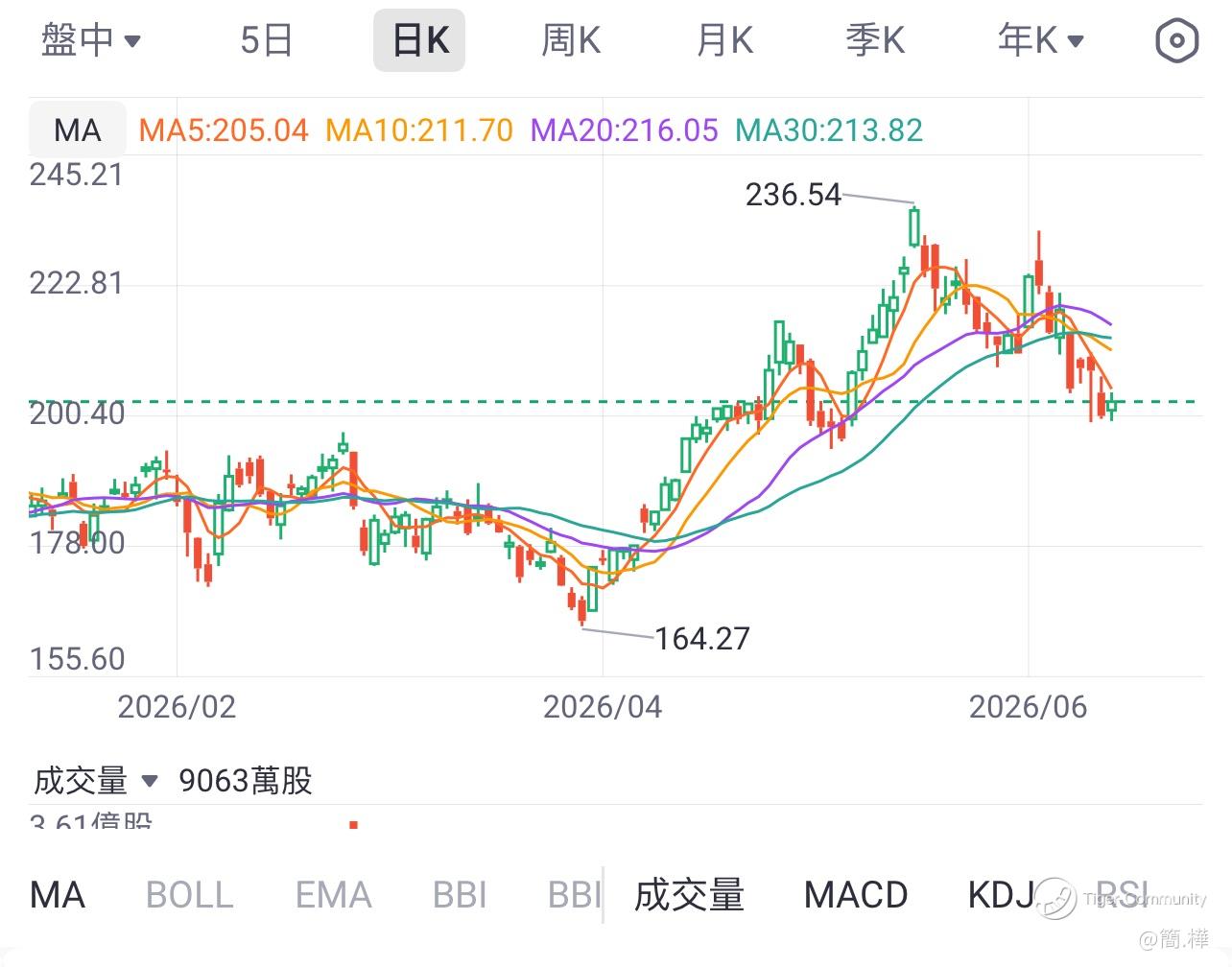The width and height of the screenshot is (1232, 967).
Task: Open the 成交量 indicator dropdown arrow
Action: (150, 781)
